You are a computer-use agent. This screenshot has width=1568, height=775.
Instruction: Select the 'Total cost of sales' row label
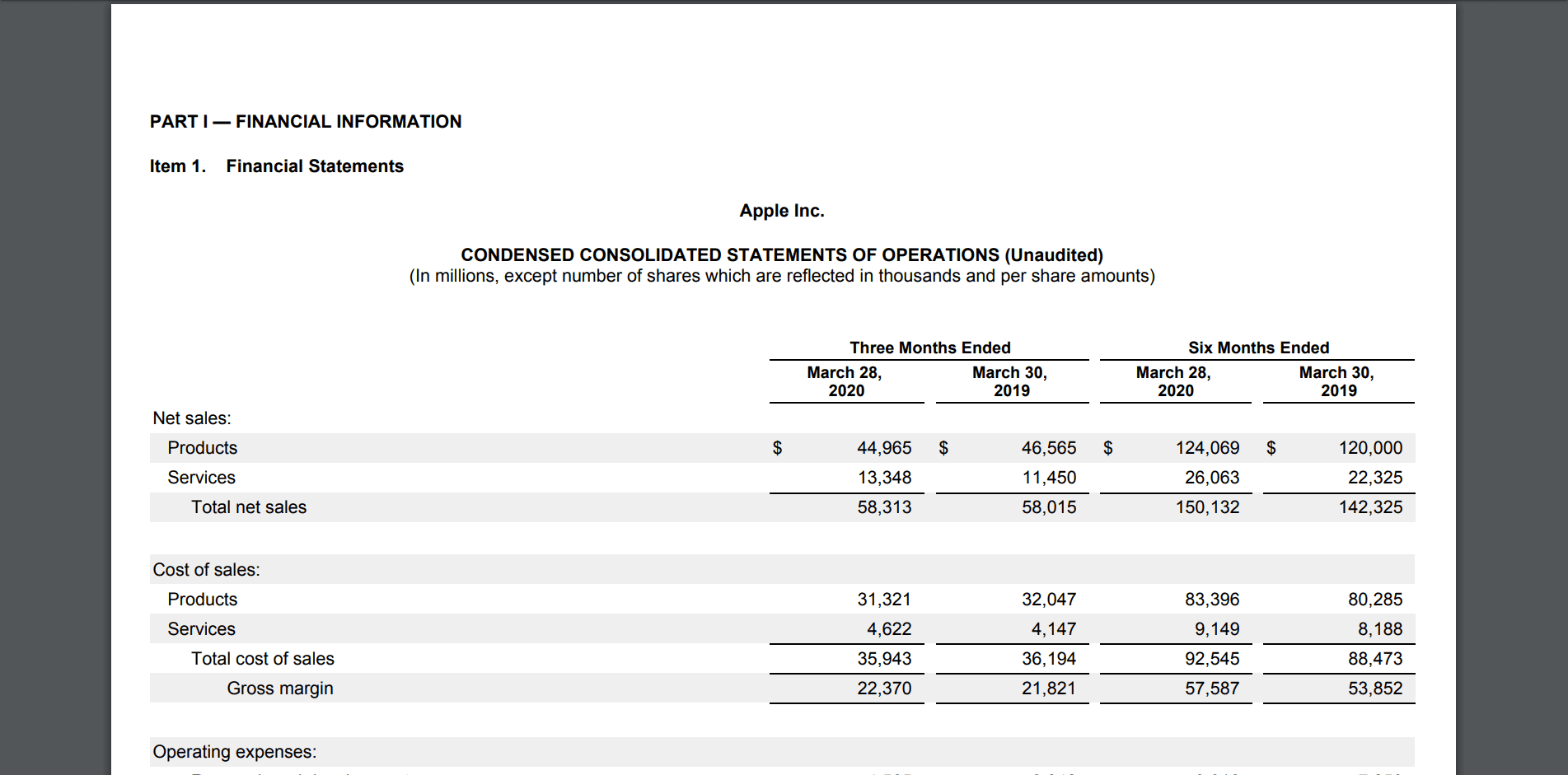pos(263,659)
